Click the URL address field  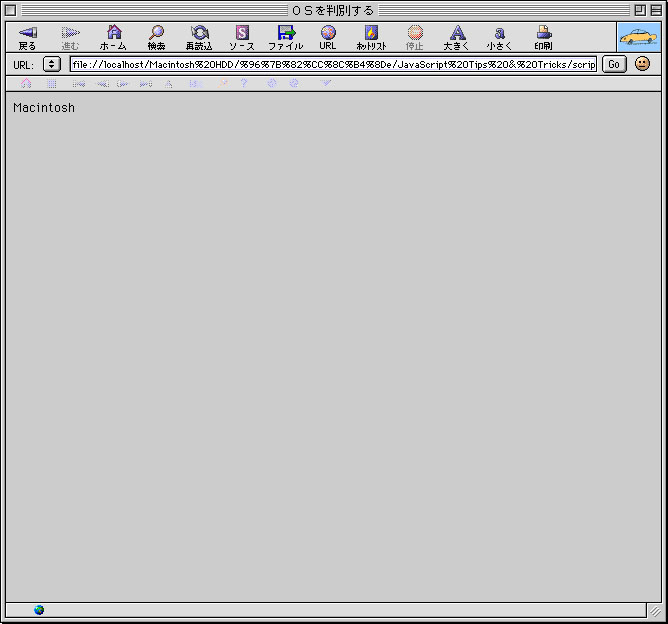click(x=333, y=64)
